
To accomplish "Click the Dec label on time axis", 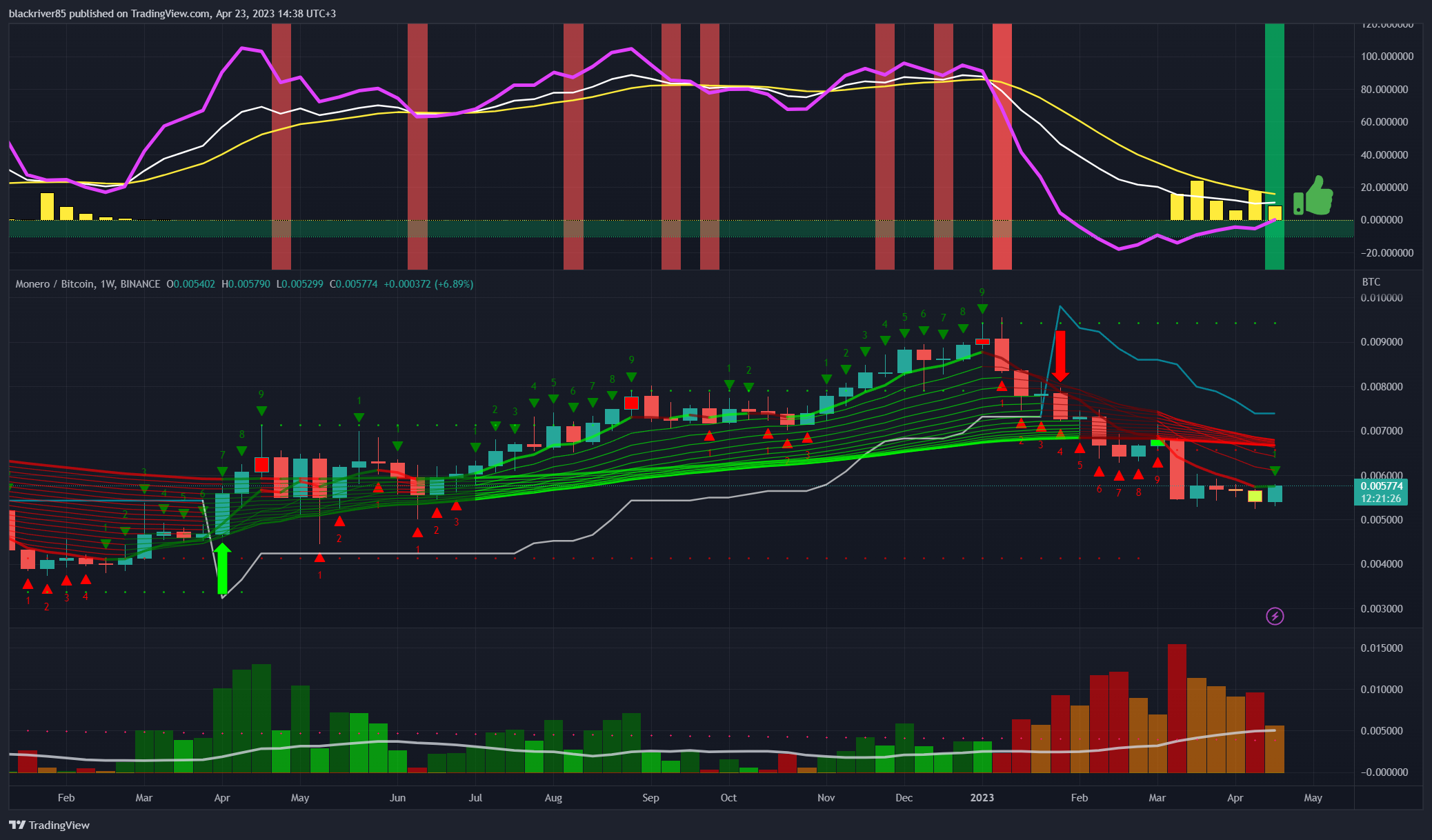I will (904, 798).
